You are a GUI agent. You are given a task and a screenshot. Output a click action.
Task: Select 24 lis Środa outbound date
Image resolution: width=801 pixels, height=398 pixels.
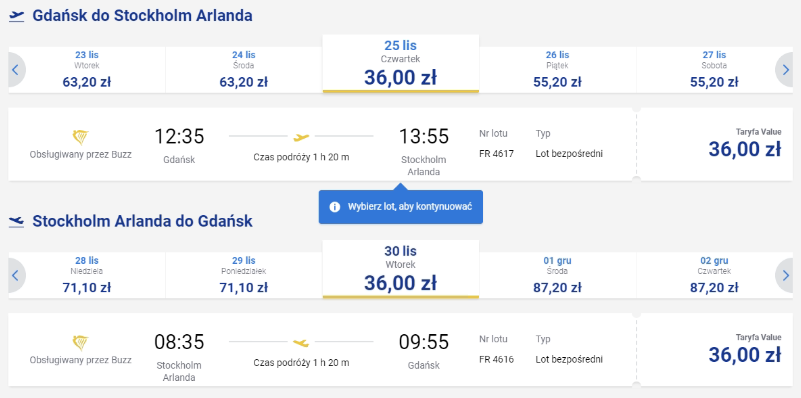click(x=244, y=70)
